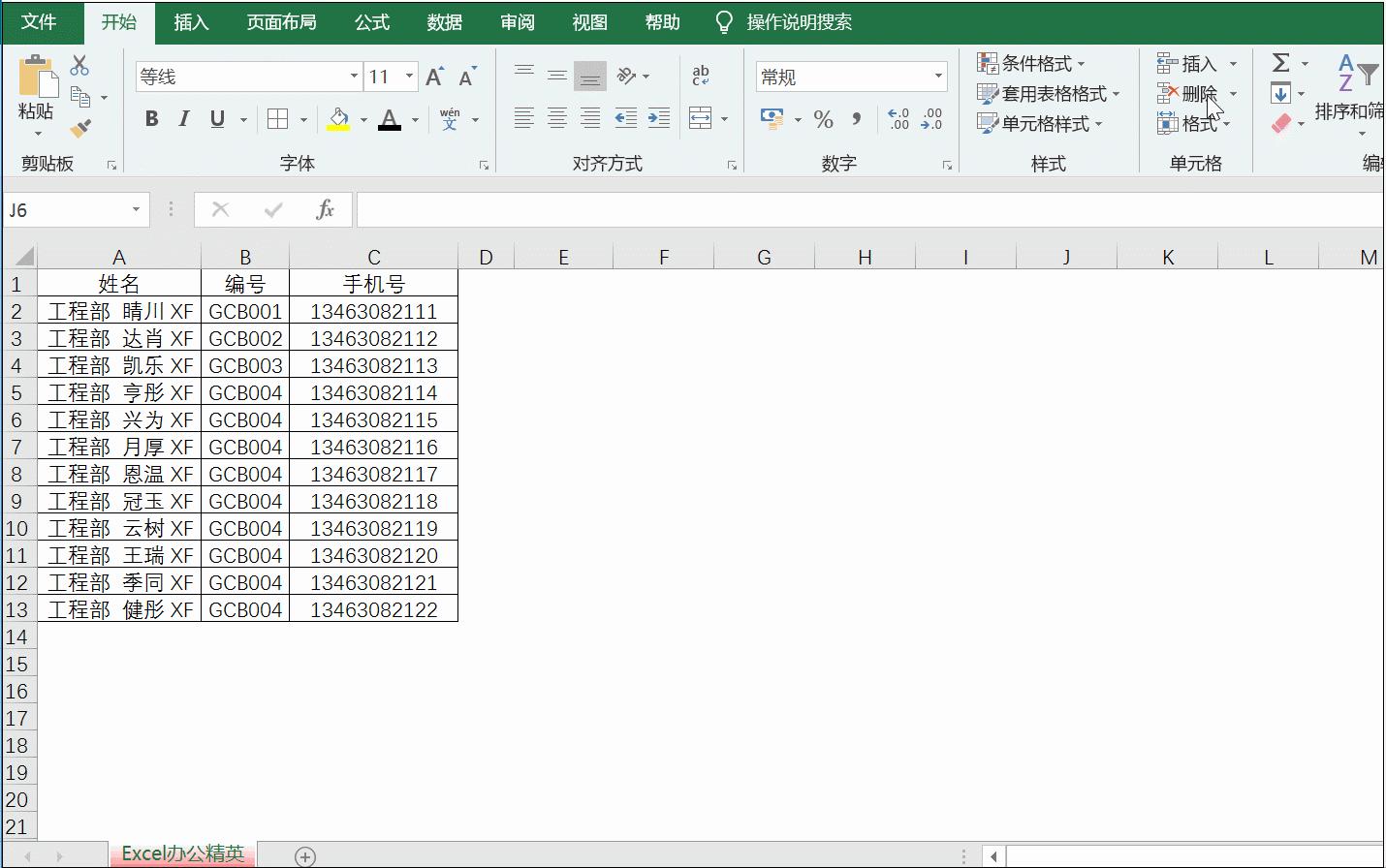
Task: Toggle underline formatting
Action: click(216, 118)
